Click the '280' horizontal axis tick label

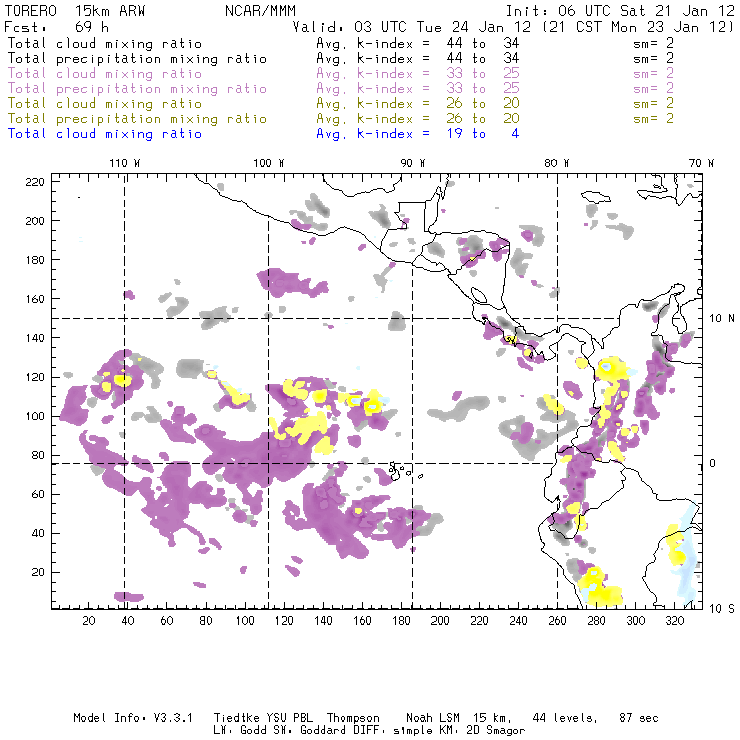[x=597, y=621]
